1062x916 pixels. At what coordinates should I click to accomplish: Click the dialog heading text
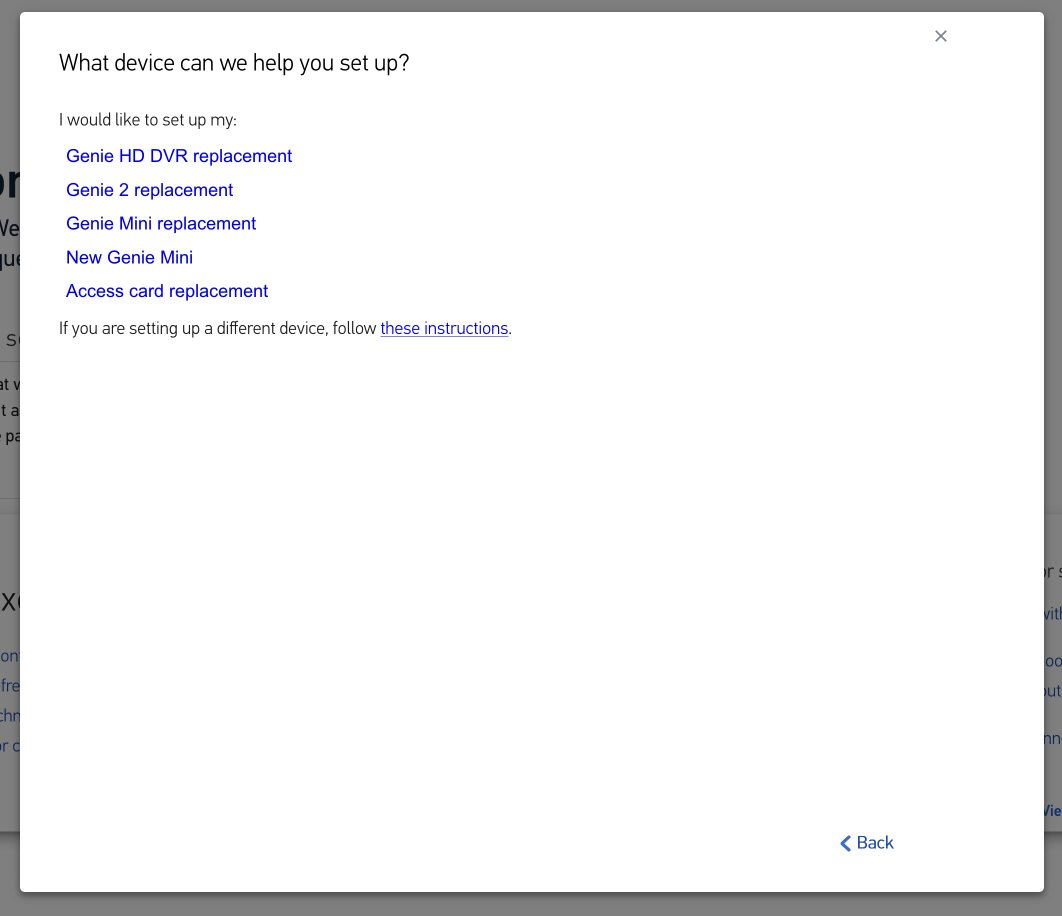click(234, 63)
